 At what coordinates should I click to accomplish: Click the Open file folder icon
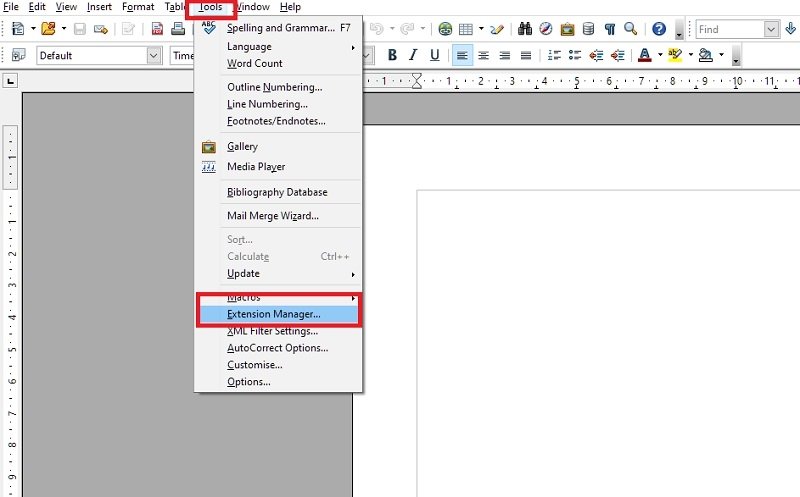click(48, 29)
